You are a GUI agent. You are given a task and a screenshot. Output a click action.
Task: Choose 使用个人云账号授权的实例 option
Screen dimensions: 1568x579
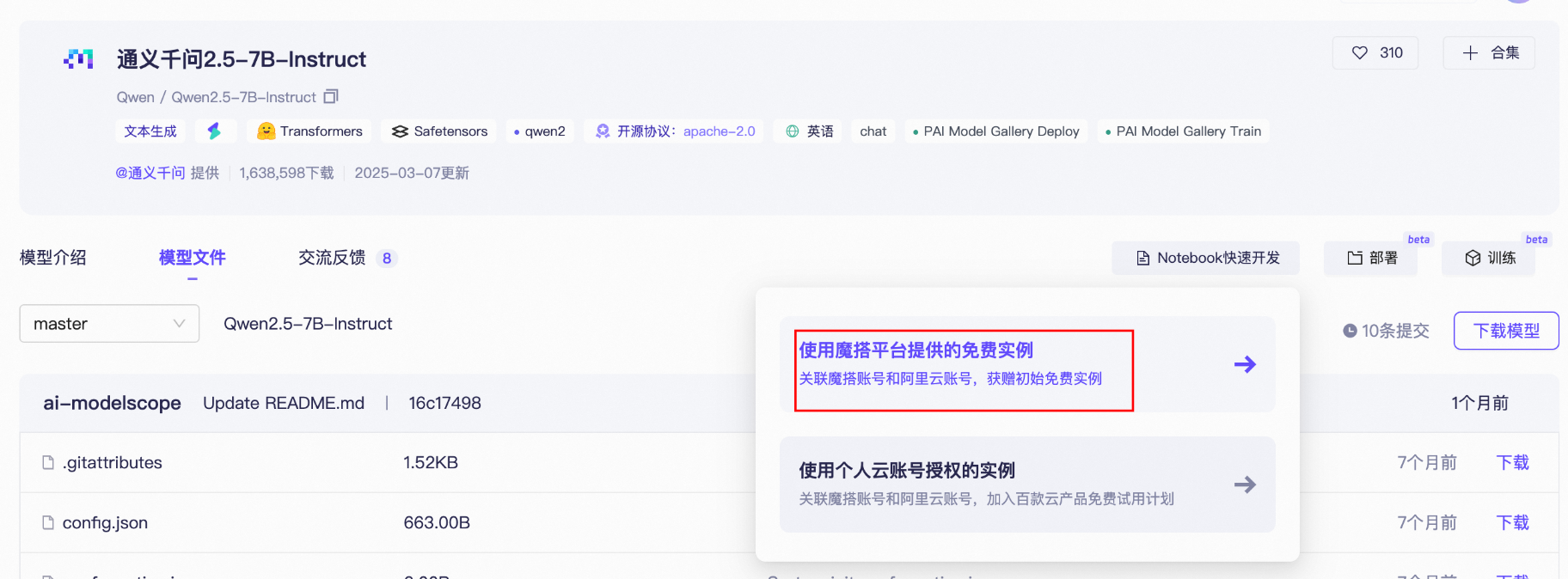[1027, 485]
